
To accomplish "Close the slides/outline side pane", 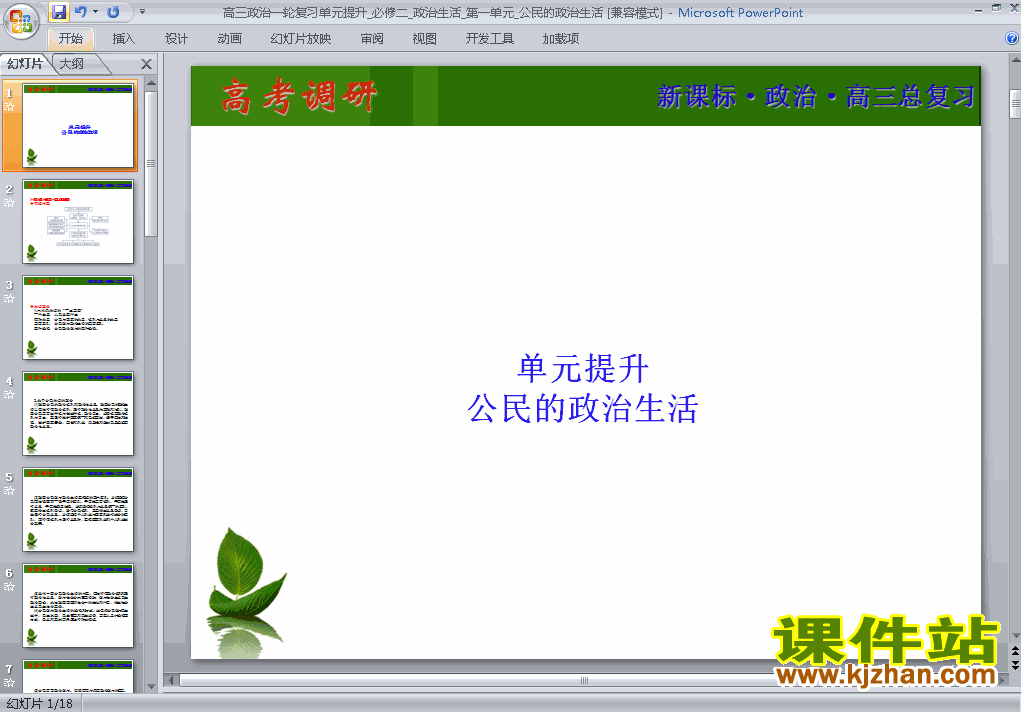I will tap(147, 64).
